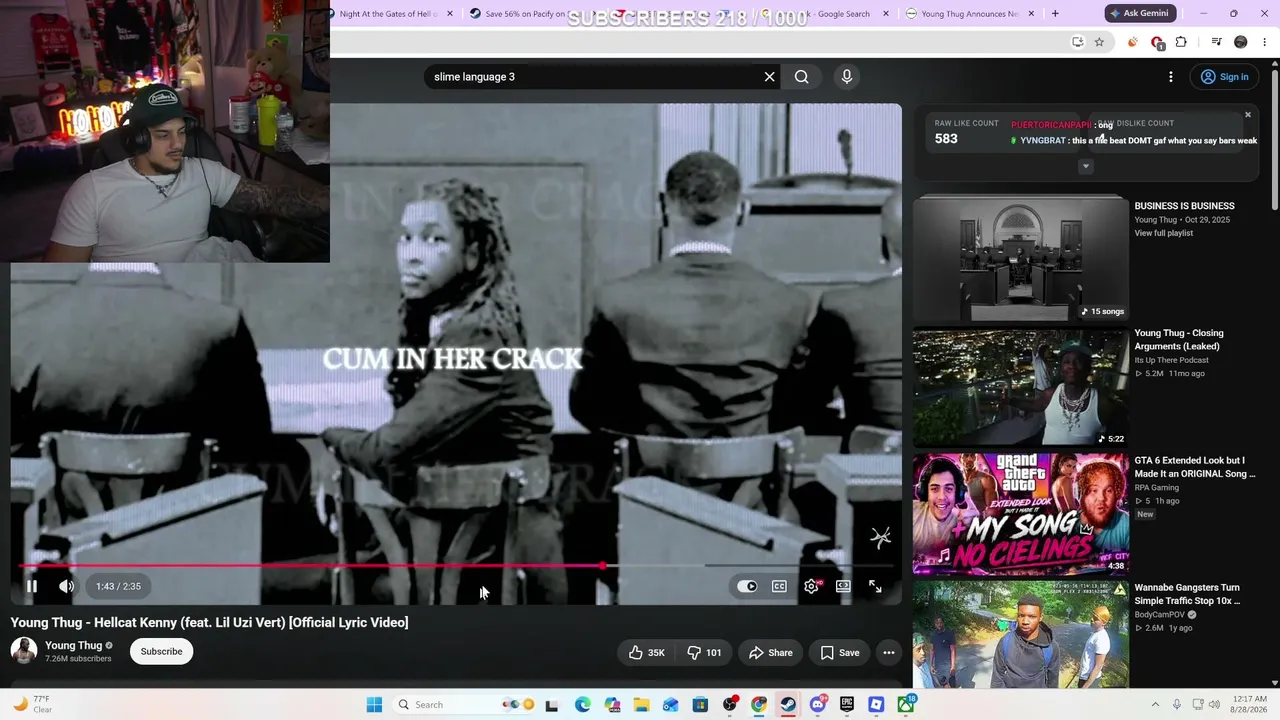Viewport: 1280px width, 720px height.
Task: Open YouTube settings three-dot menu
Action: click(1171, 77)
